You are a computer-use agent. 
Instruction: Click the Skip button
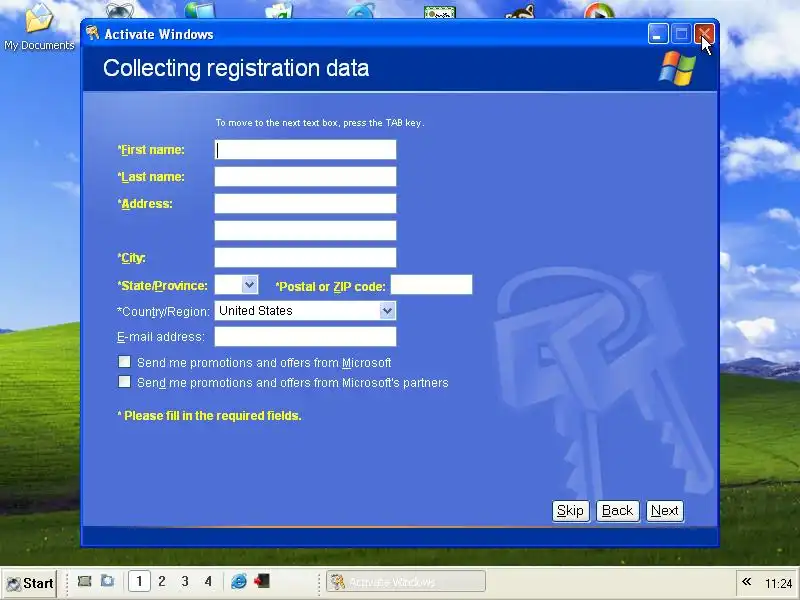(x=570, y=511)
